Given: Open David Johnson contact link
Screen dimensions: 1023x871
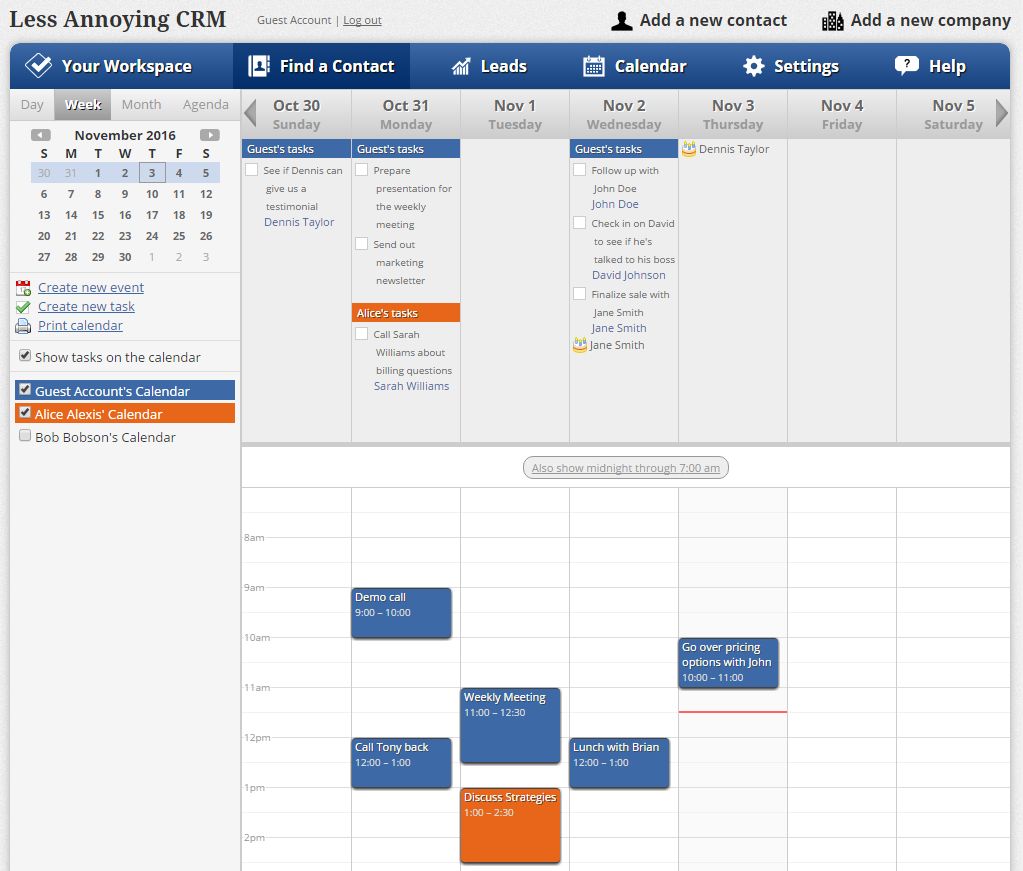Looking at the screenshot, I should pyautogui.click(x=628, y=275).
